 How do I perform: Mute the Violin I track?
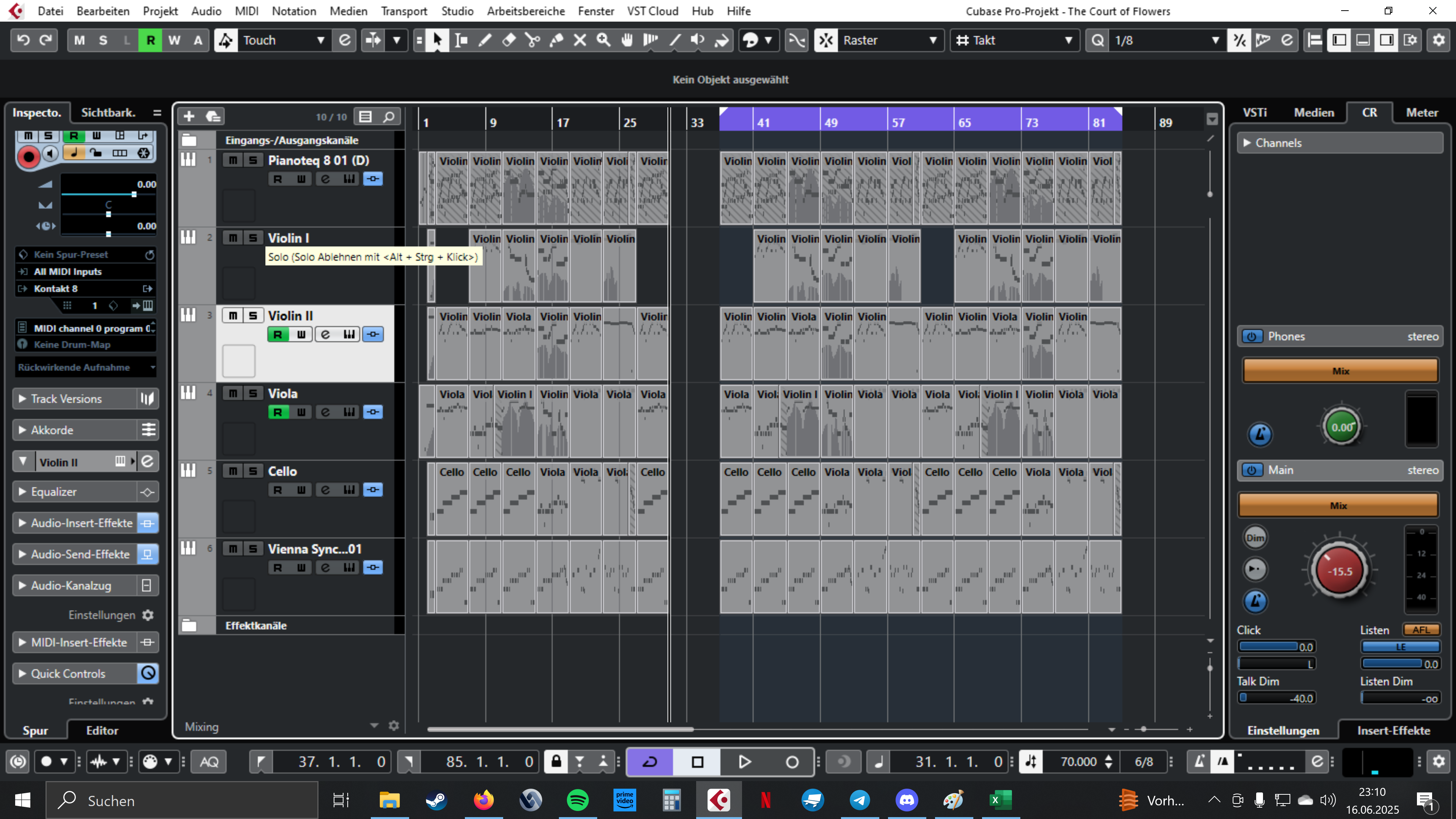(x=233, y=238)
